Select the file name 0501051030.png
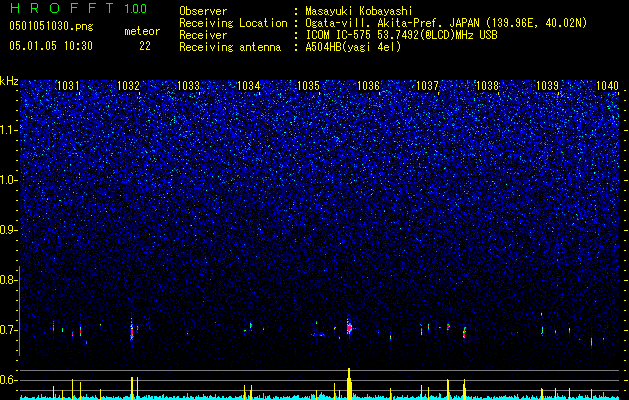 click(51, 27)
